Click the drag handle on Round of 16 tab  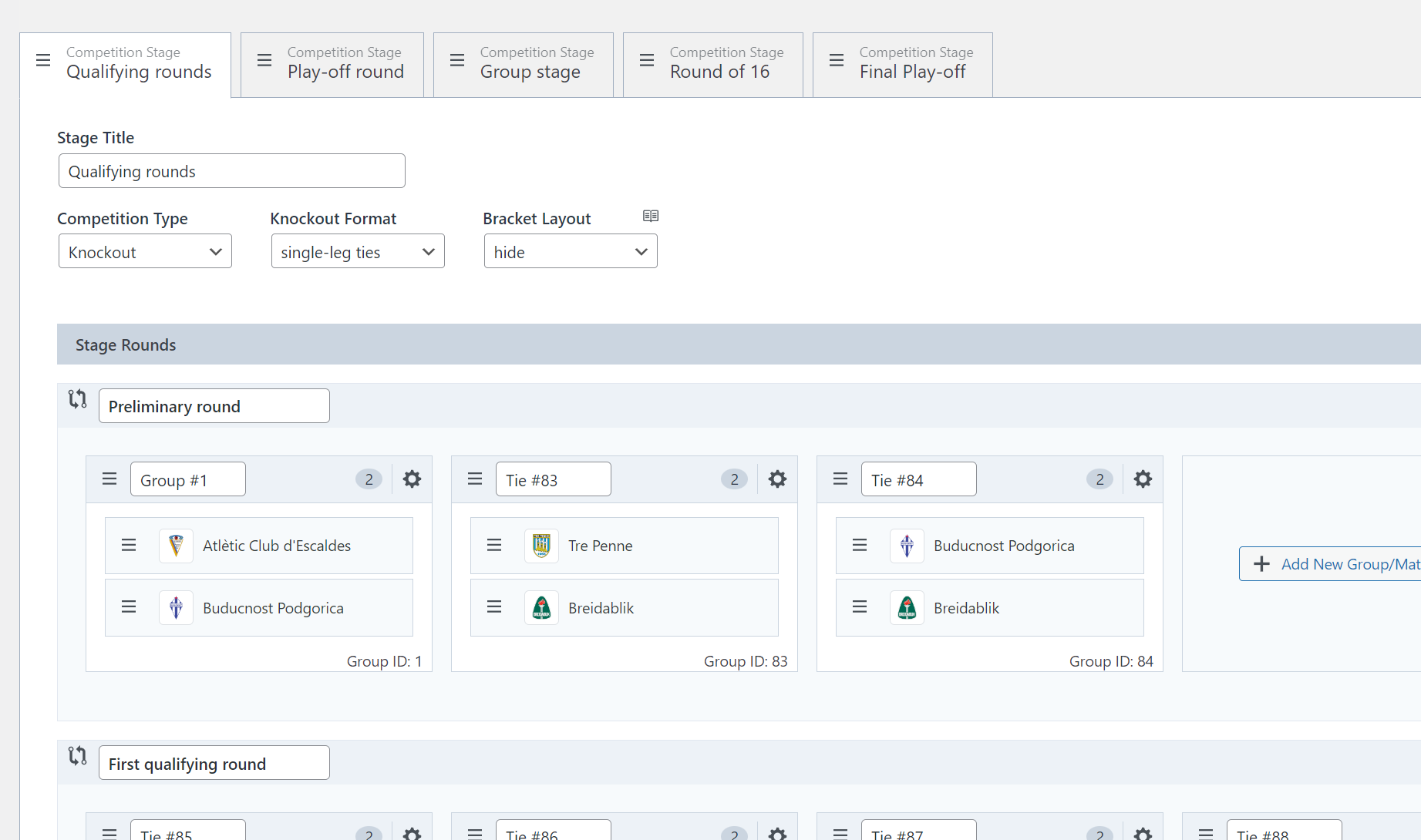647,60
